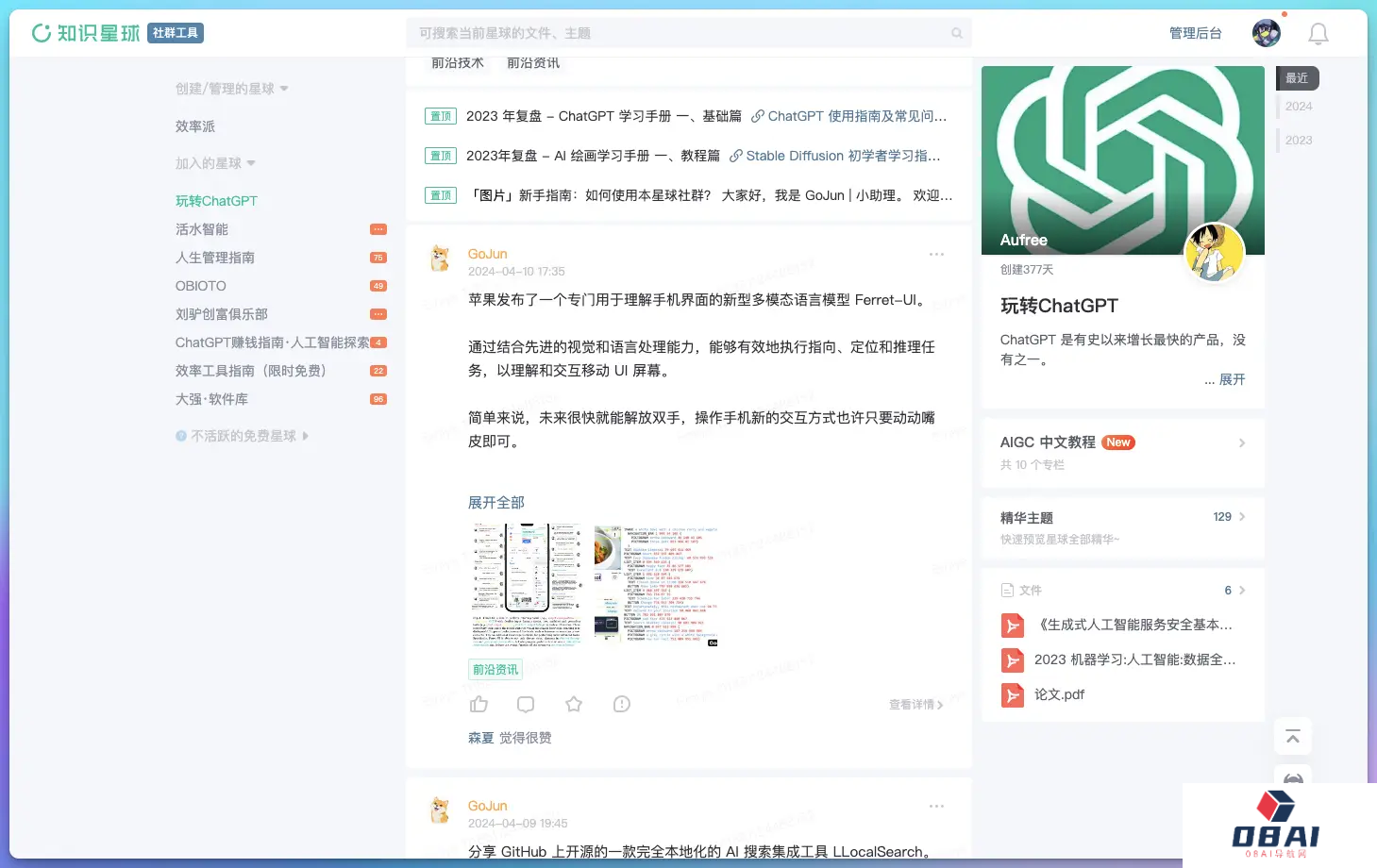1377x868 pixels.
Task: Open the user avatar in header
Action: (1266, 33)
